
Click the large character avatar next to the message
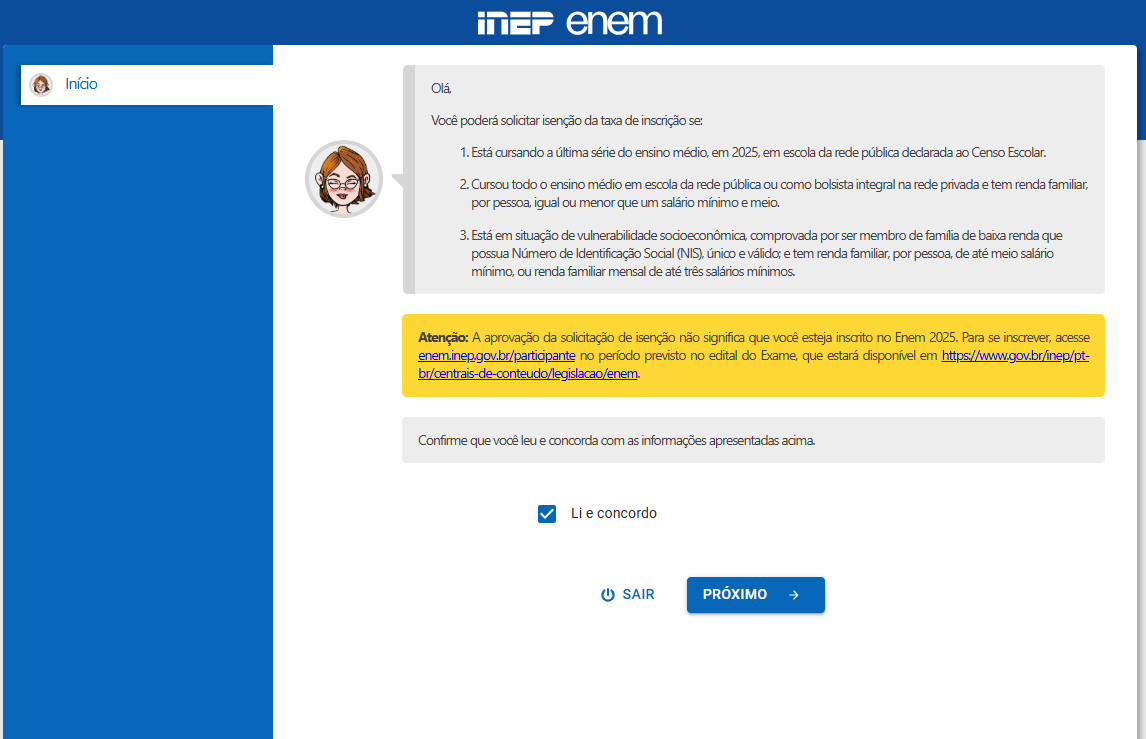[x=344, y=178]
